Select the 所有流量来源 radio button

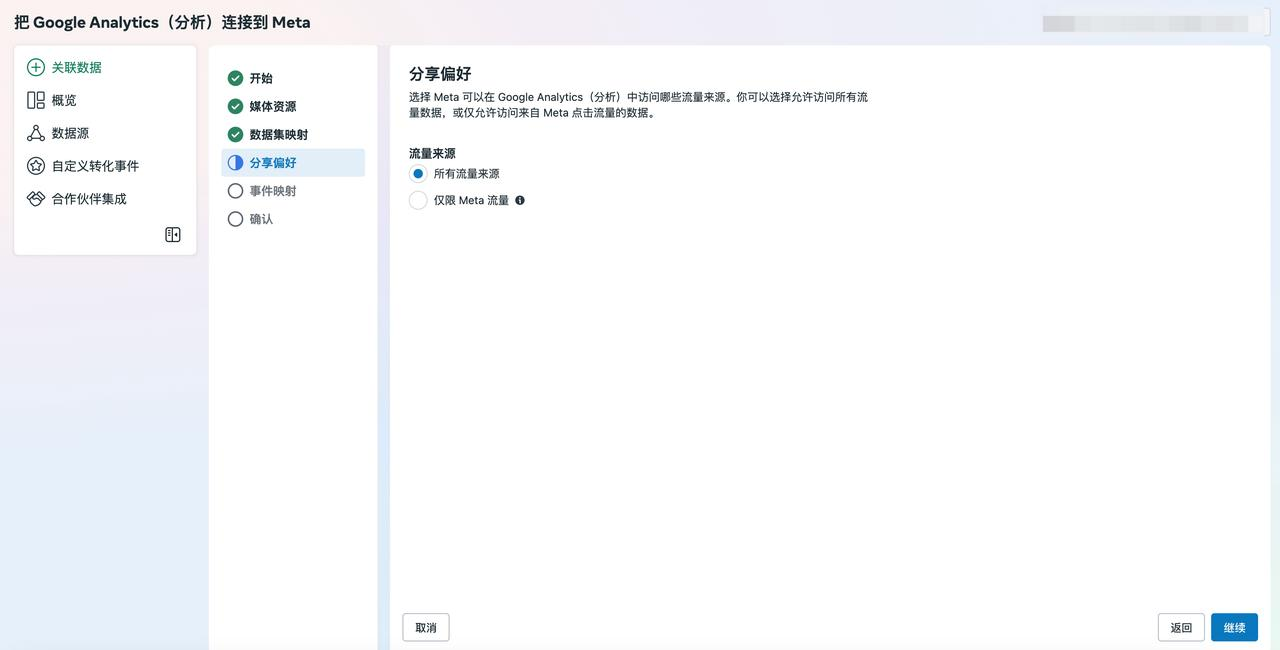coord(418,174)
